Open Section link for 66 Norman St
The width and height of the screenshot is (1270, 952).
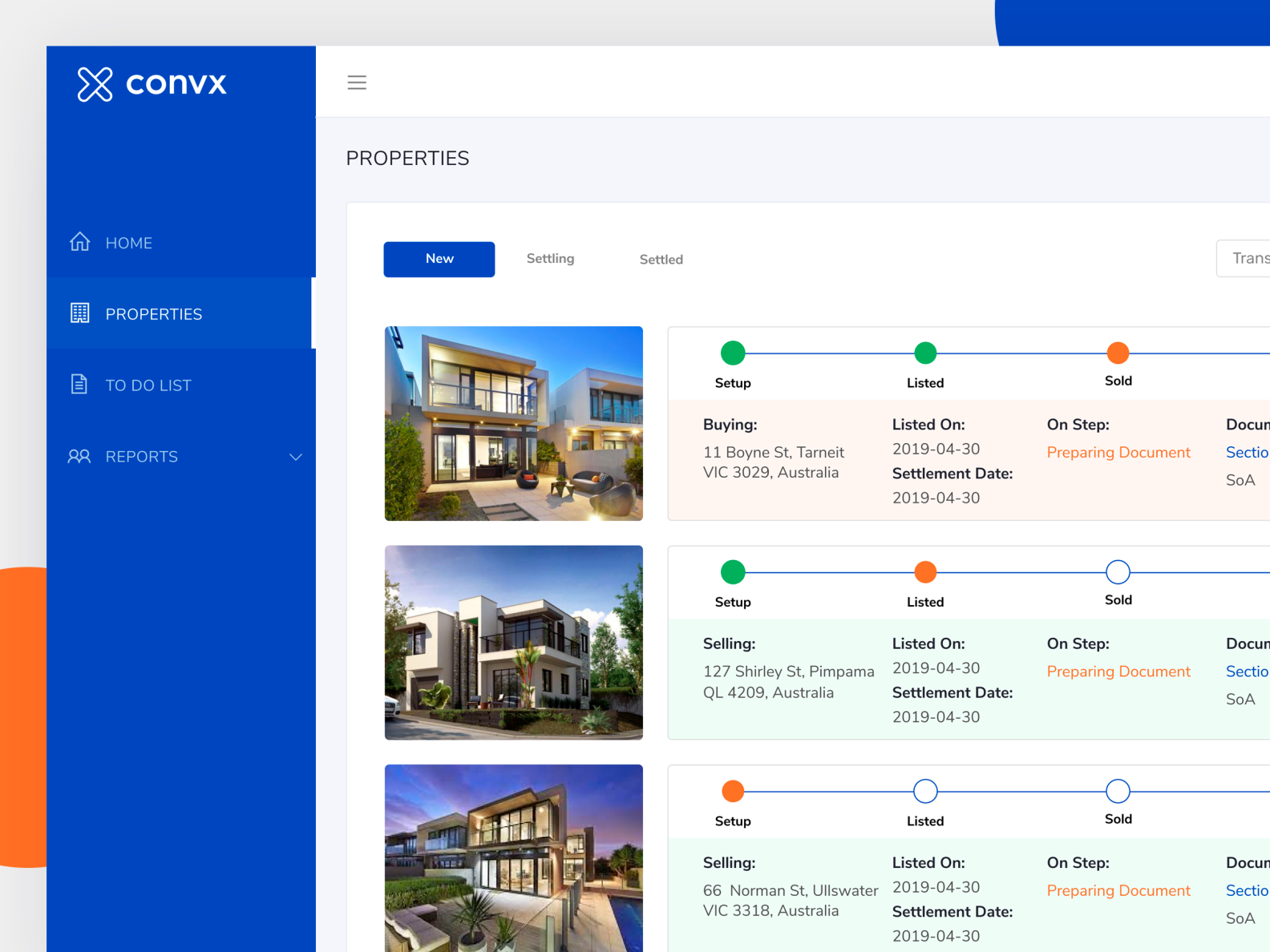click(1248, 890)
